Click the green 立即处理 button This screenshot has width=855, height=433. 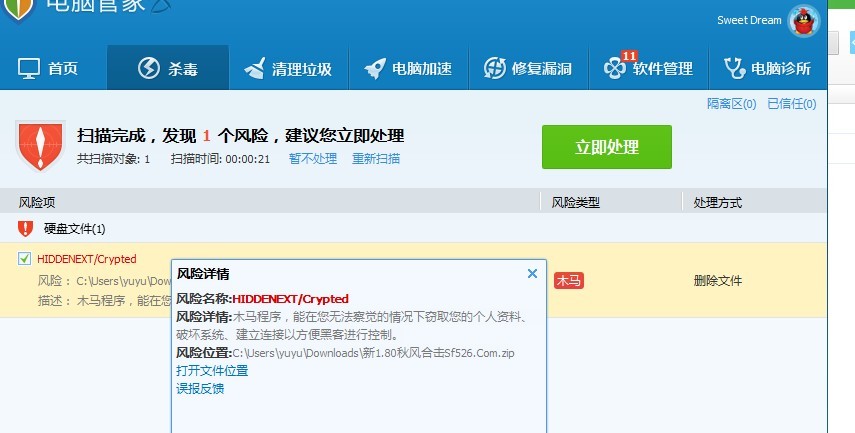[x=607, y=147]
